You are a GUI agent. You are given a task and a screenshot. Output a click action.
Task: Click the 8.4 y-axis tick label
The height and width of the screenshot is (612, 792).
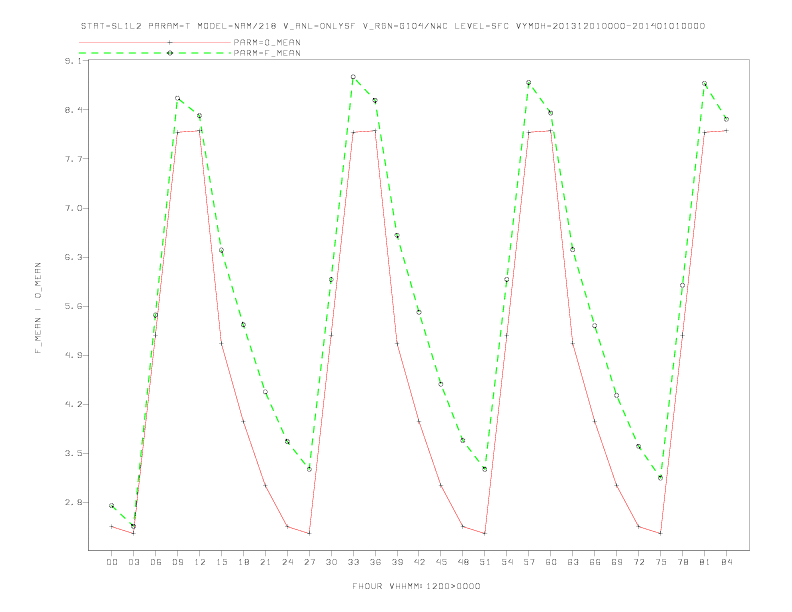72,110
